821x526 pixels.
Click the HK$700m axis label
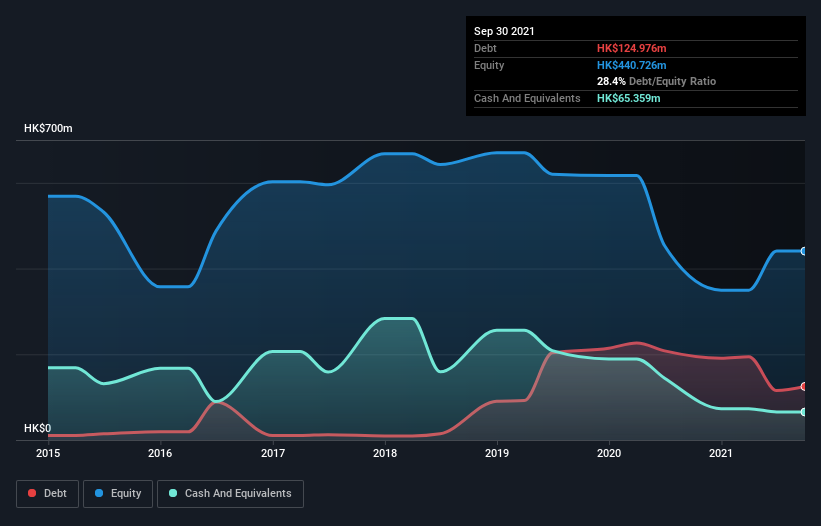coord(48,128)
